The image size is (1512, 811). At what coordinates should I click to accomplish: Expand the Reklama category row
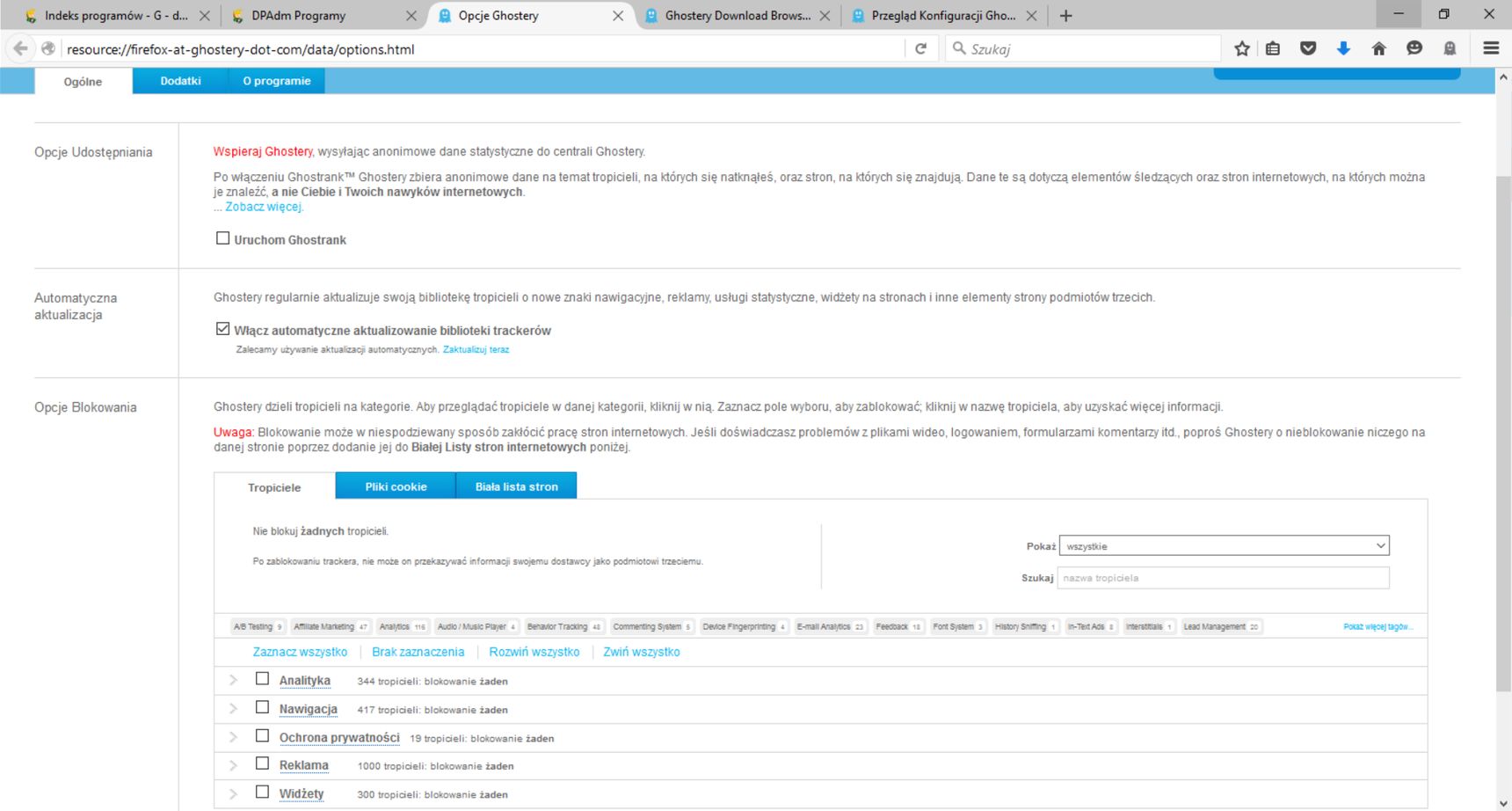(233, 765)
